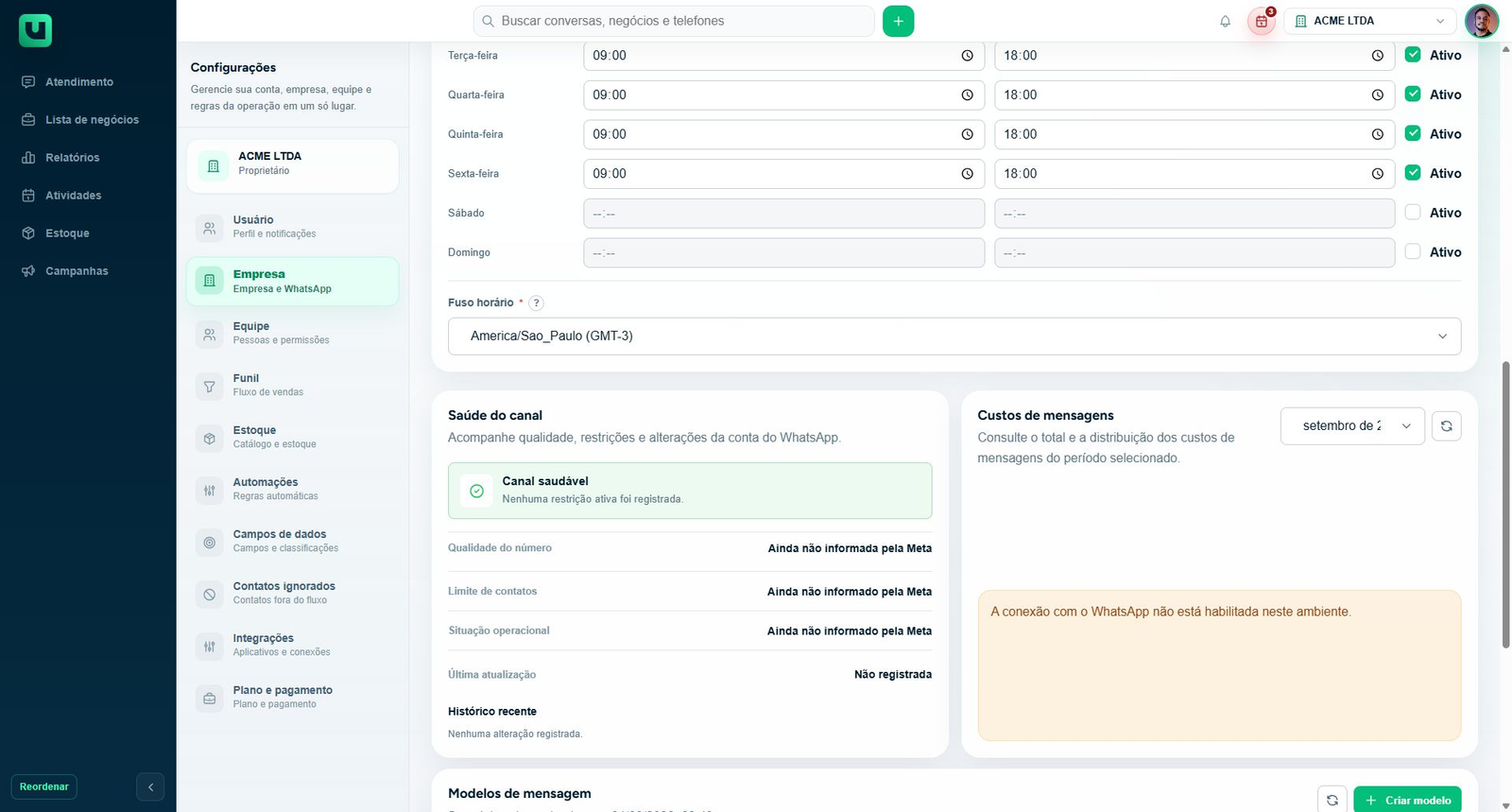Screen dimensions: 1512x812
Task: Click the search conversations field
Action: pos(674,21)
